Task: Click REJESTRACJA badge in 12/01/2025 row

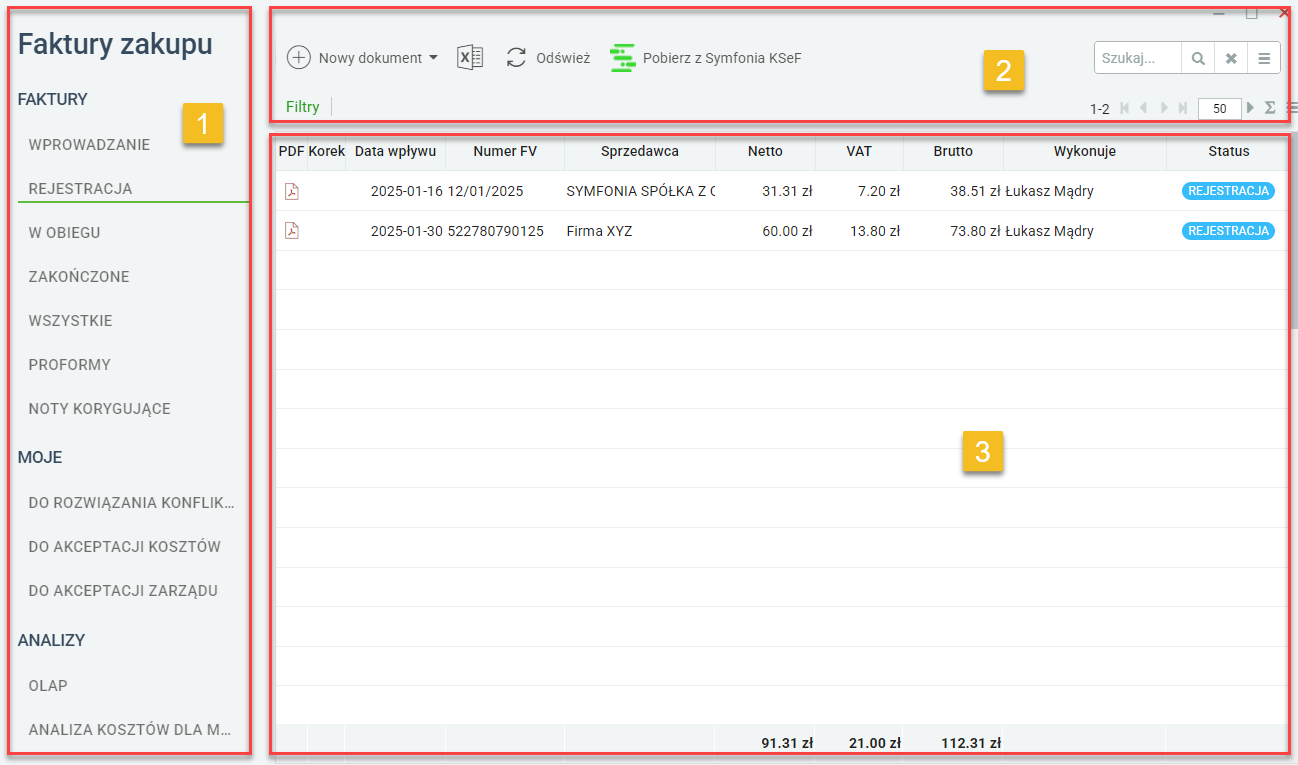Action: pyautogui.click(x=1228, y=191)
